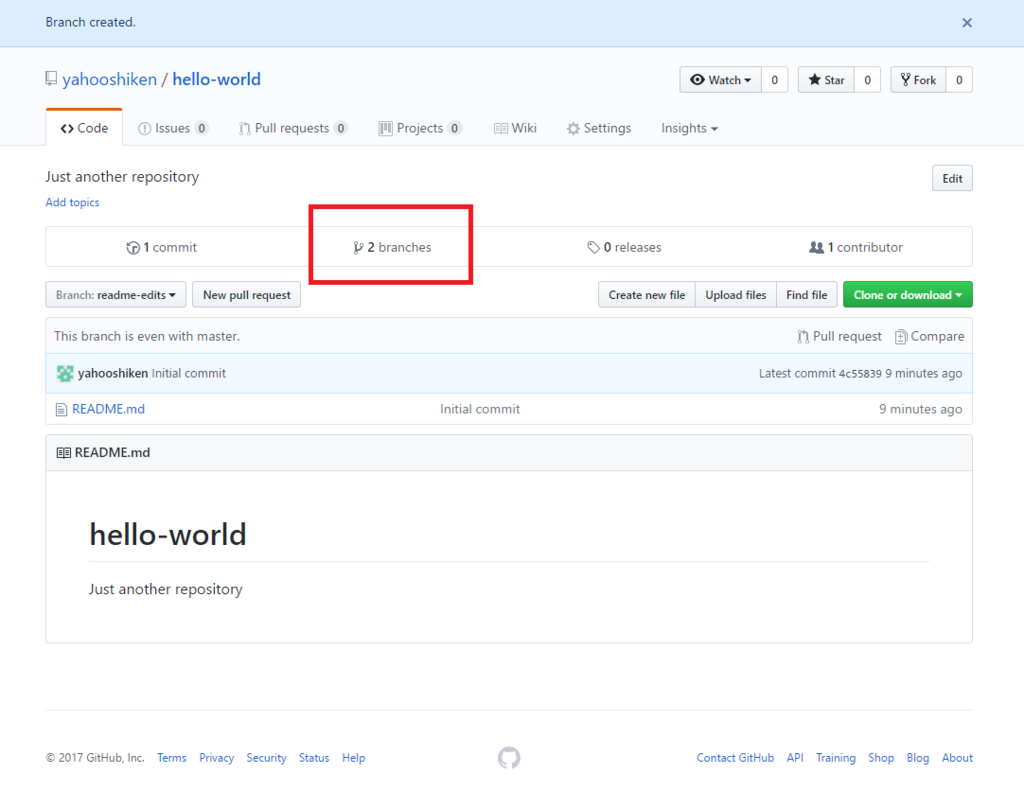Click the hello-world README heading
1024x791 pixels.
(x=168, y=534)
